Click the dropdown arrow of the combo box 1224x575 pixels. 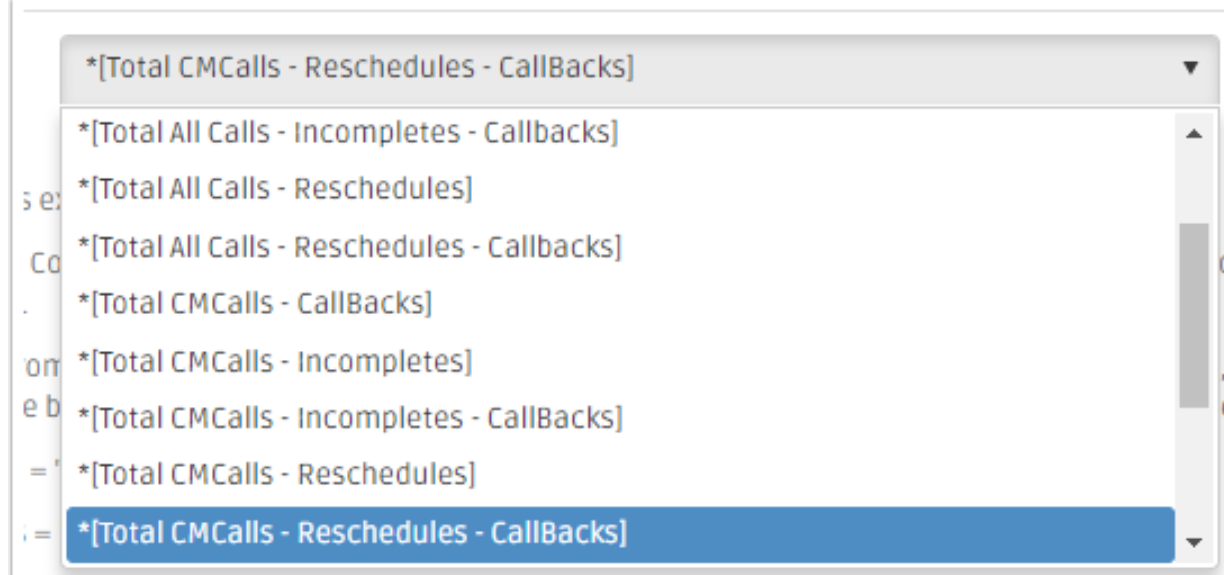pyautogui.click(x=1190, y=68)
